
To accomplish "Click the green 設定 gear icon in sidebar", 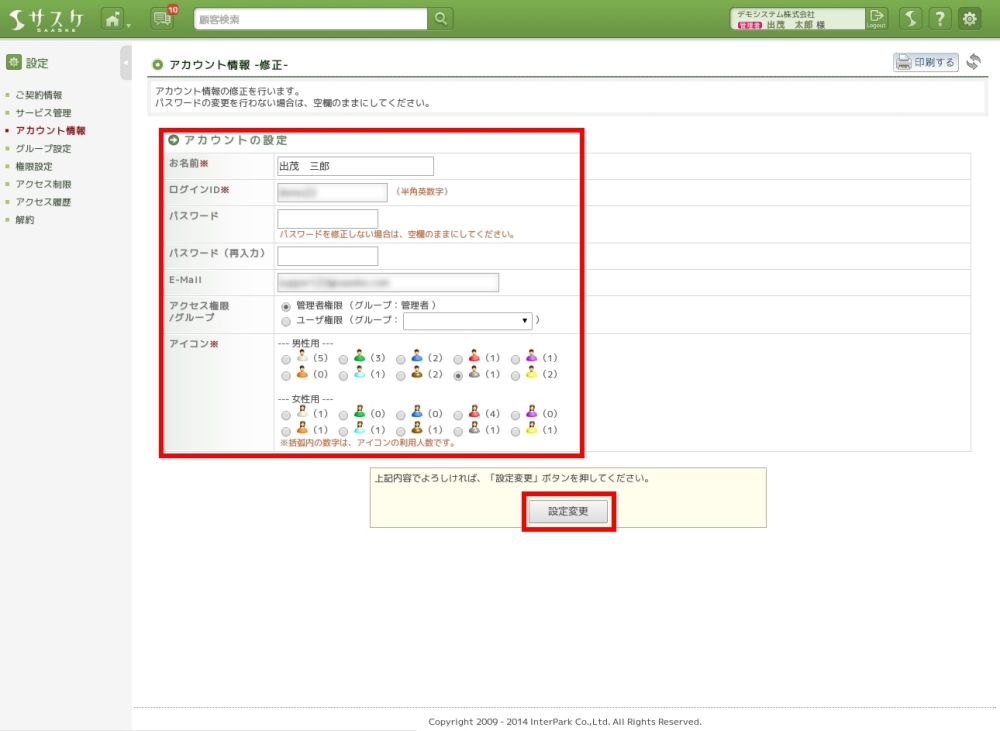I will pyautogui.click(x=13, y=62).
